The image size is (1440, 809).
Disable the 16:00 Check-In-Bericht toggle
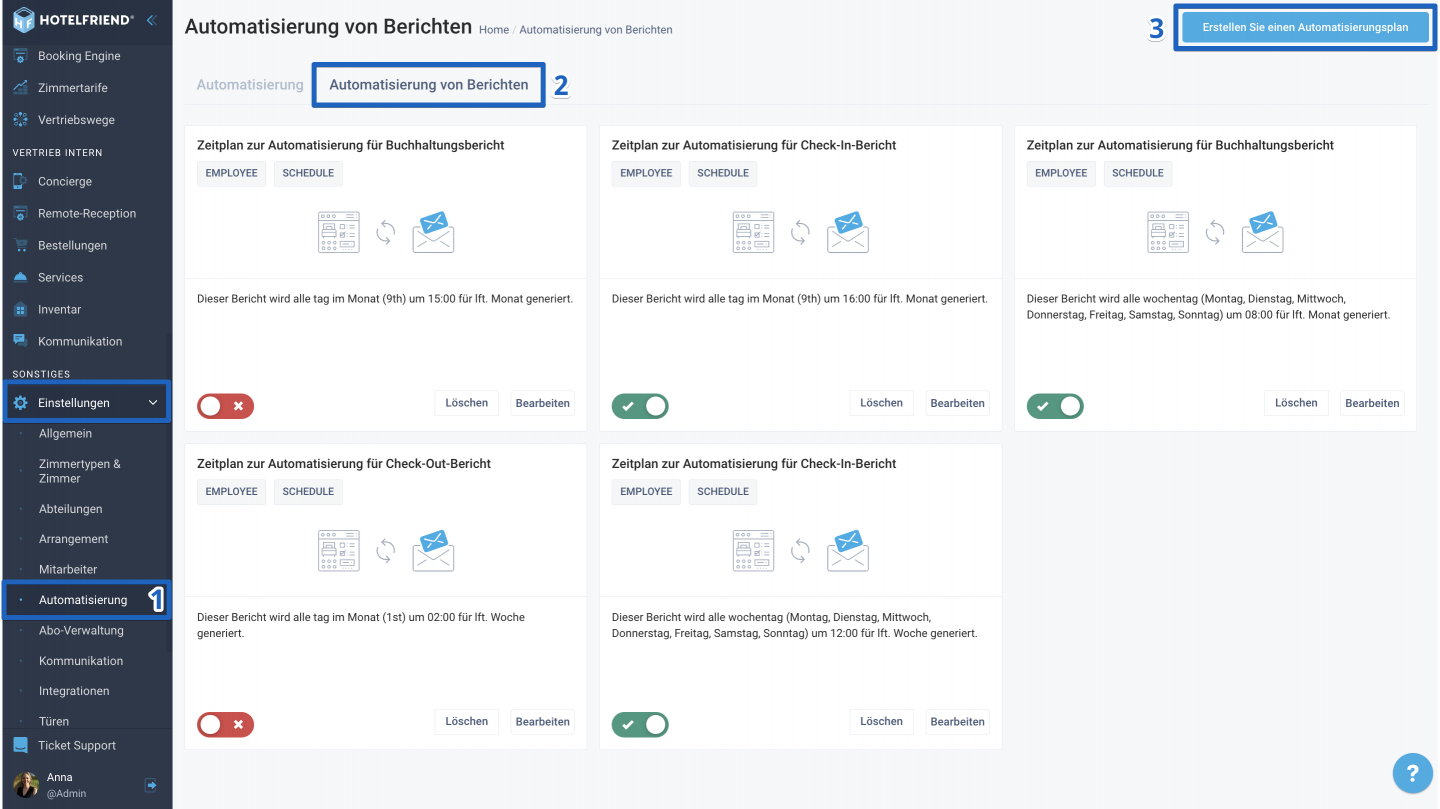click(640, 405)
